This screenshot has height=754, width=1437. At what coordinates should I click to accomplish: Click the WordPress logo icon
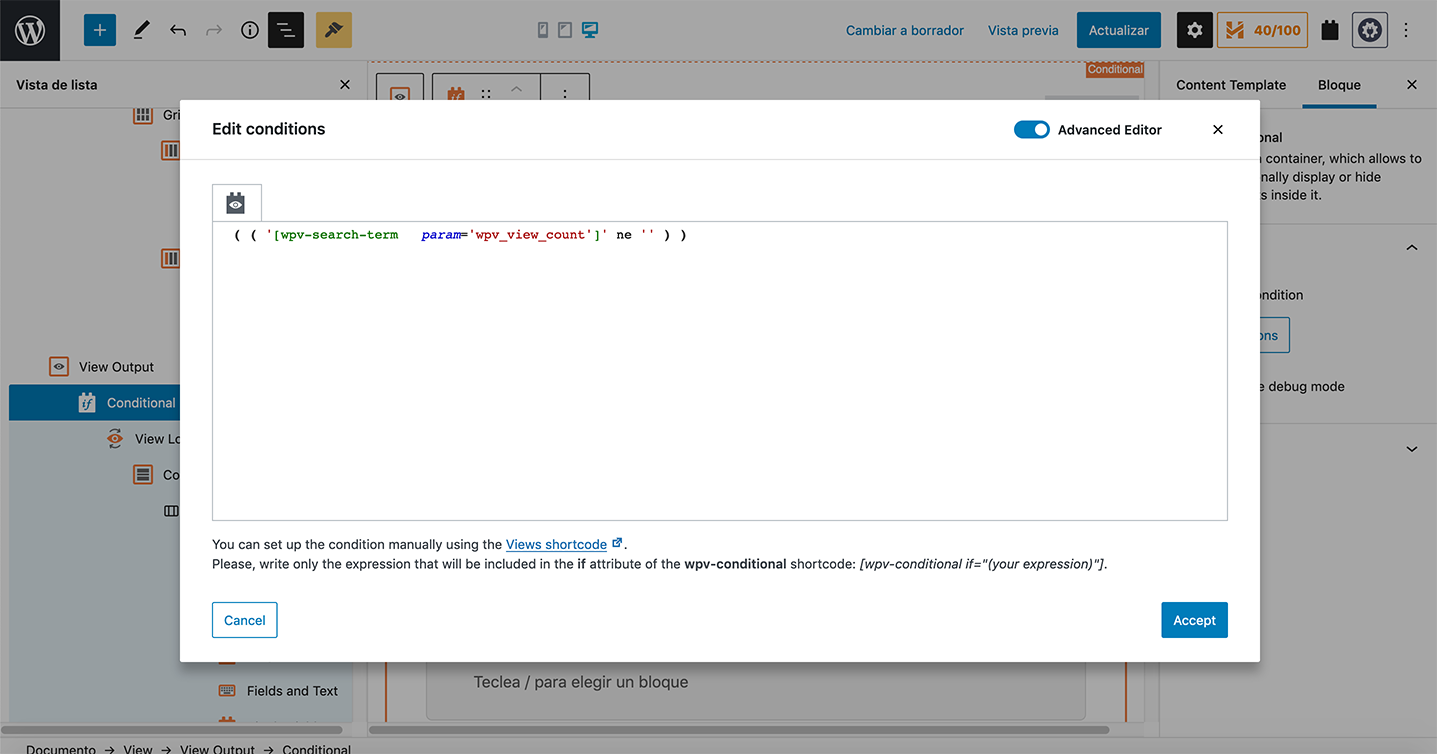[30, 30]
